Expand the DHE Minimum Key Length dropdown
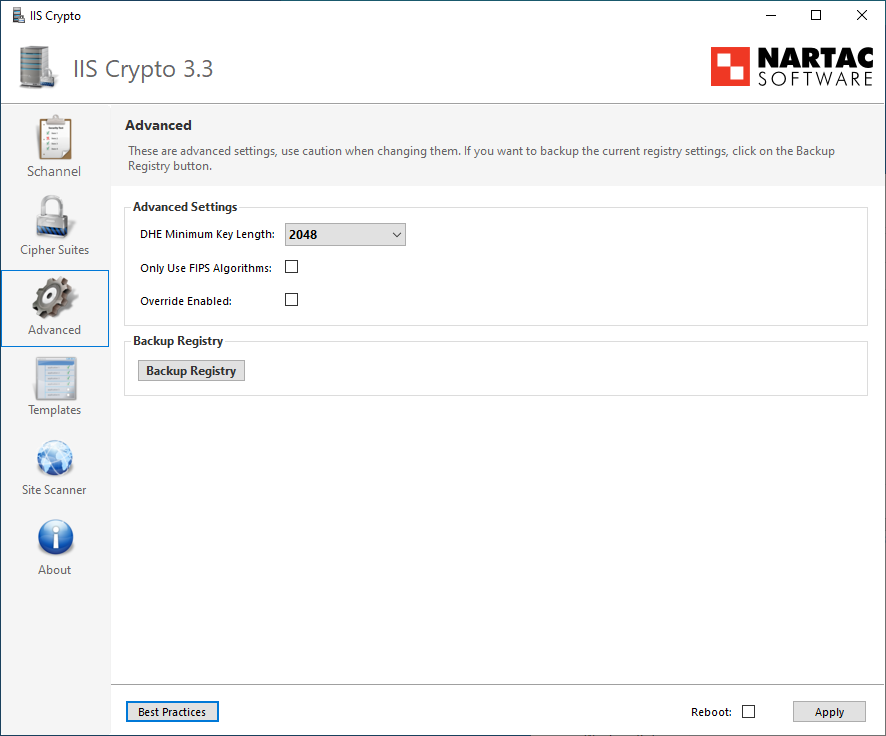Image resolution: width=886 pixels, height=736 pixels. click(x=345, y=234)
